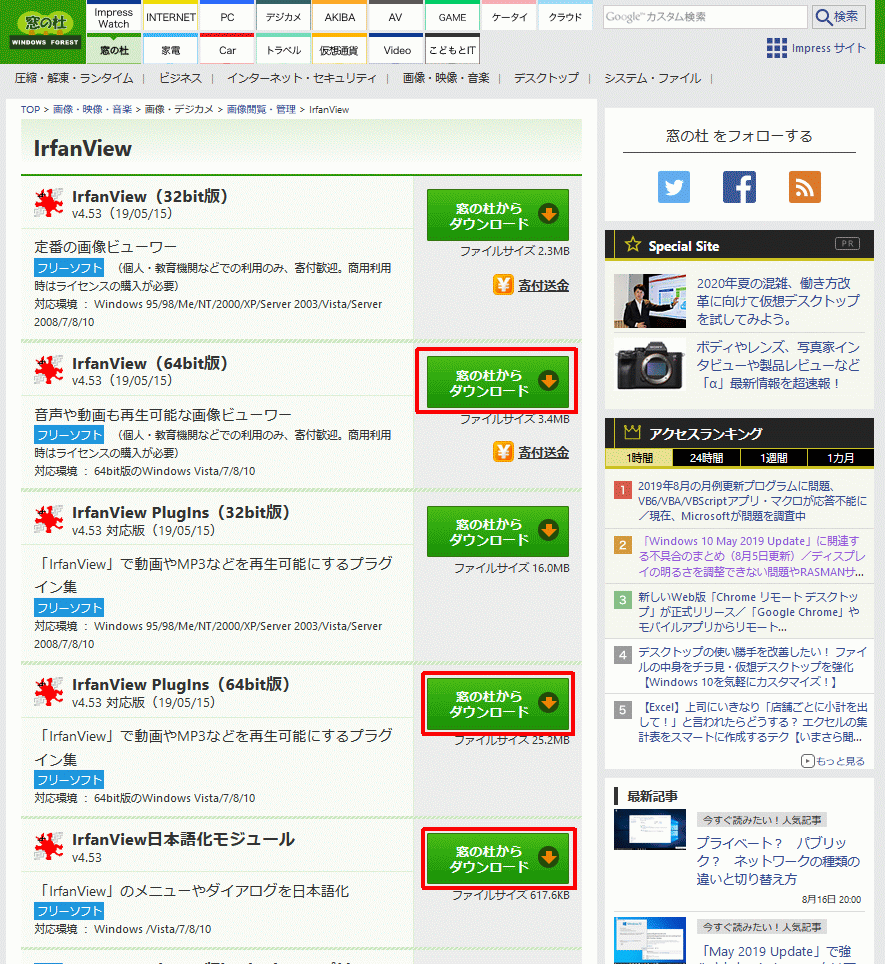Open the Twitter follow icon

click(674, 187)
